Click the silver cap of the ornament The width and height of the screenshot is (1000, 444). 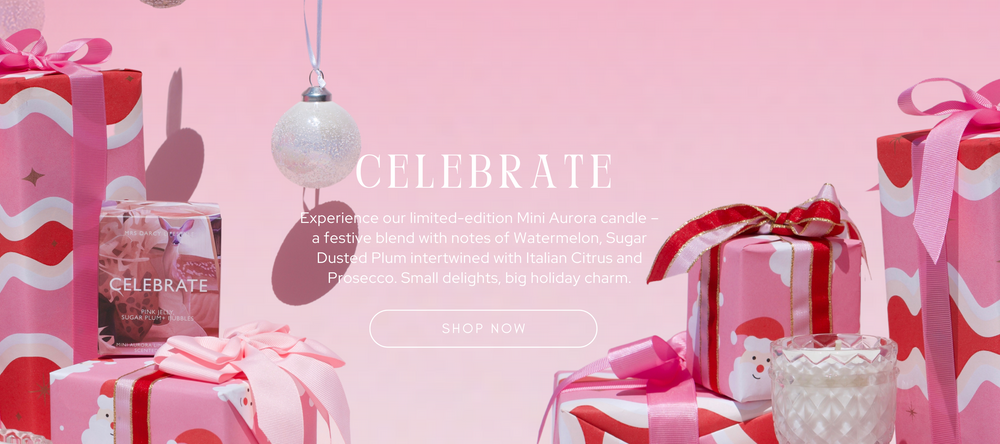coord(316,94)
